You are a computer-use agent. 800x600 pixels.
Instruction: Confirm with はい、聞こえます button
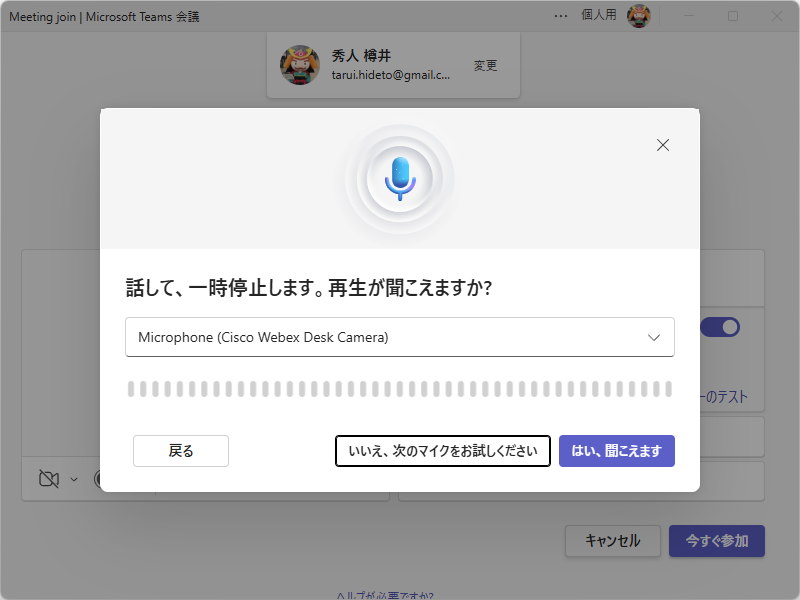(x=617, y=451)
